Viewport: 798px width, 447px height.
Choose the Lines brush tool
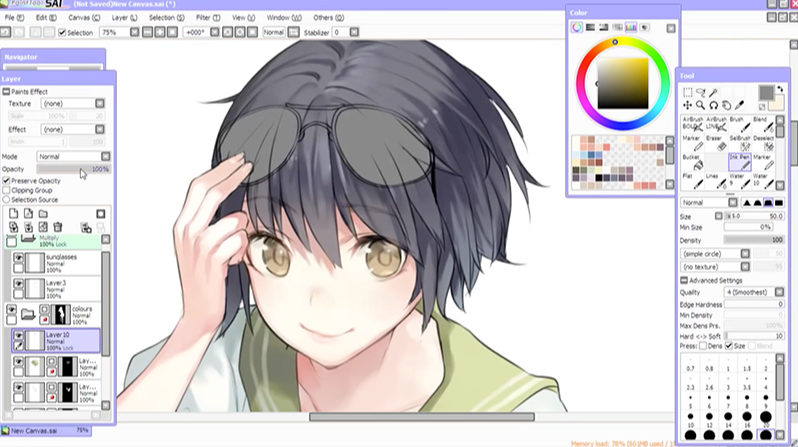coord(716,181)
